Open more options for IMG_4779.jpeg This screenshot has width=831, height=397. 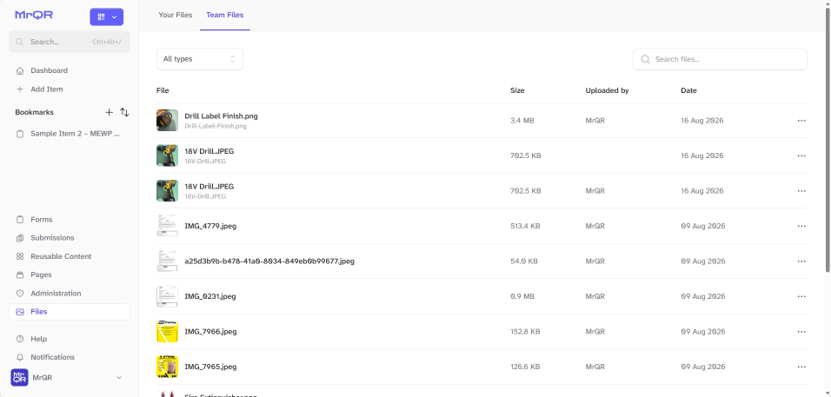801,226
